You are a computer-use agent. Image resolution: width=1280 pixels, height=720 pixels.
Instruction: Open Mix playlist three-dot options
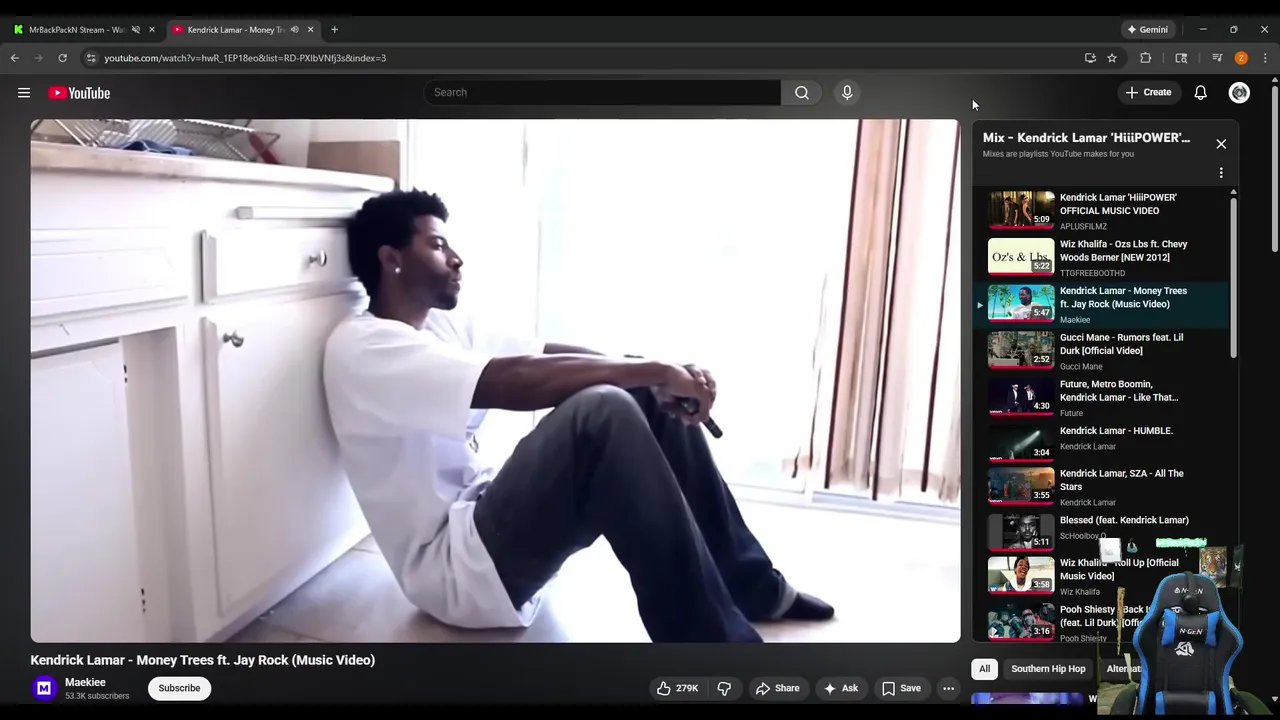click(x=1221, y=173)
